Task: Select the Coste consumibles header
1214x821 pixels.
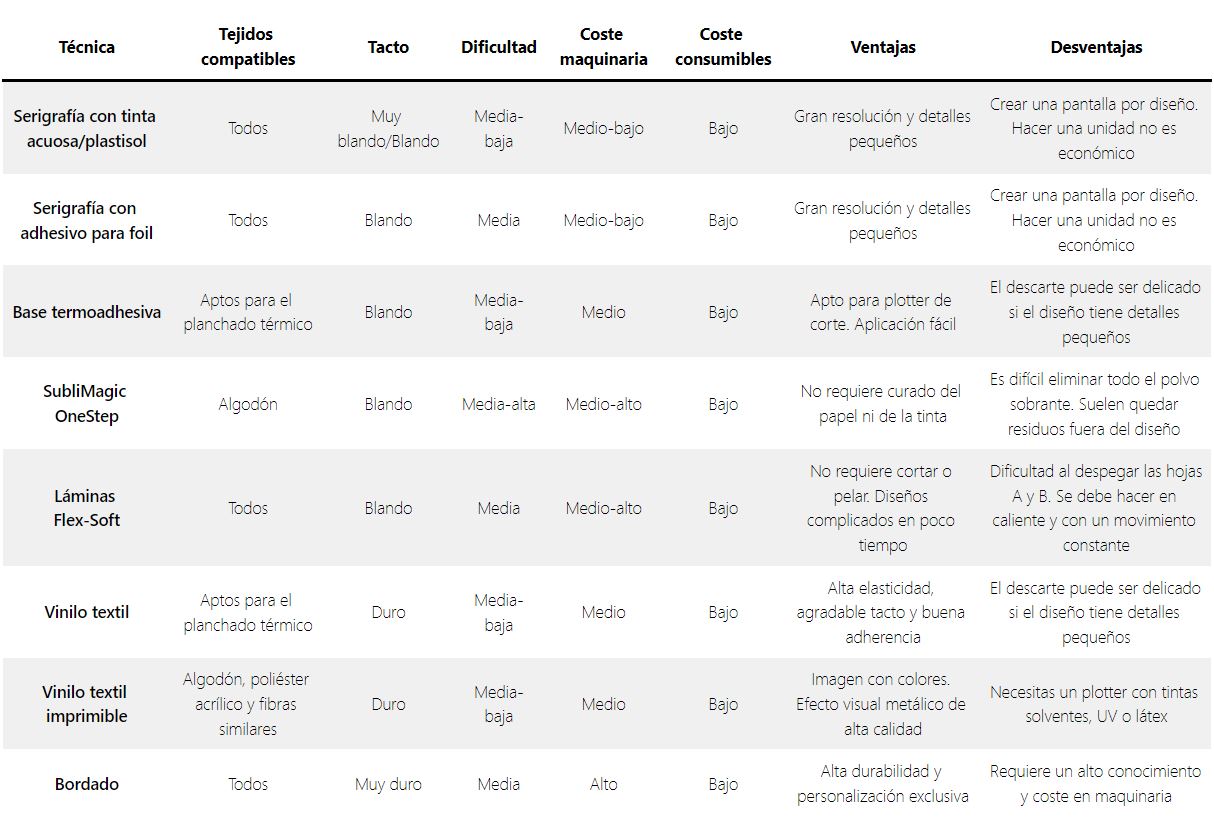Action: tap(723, 47)
